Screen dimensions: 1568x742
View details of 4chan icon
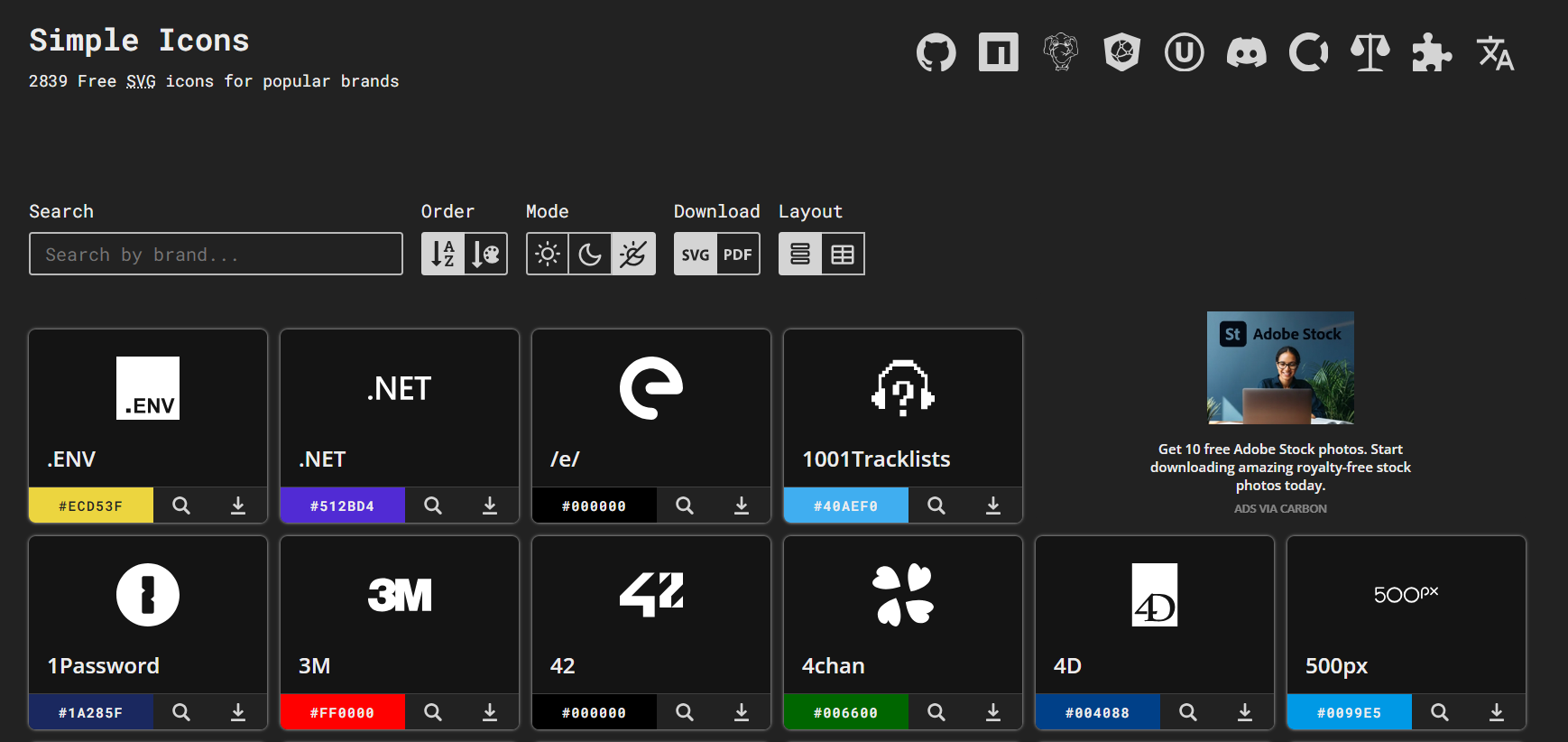(936, 712)
